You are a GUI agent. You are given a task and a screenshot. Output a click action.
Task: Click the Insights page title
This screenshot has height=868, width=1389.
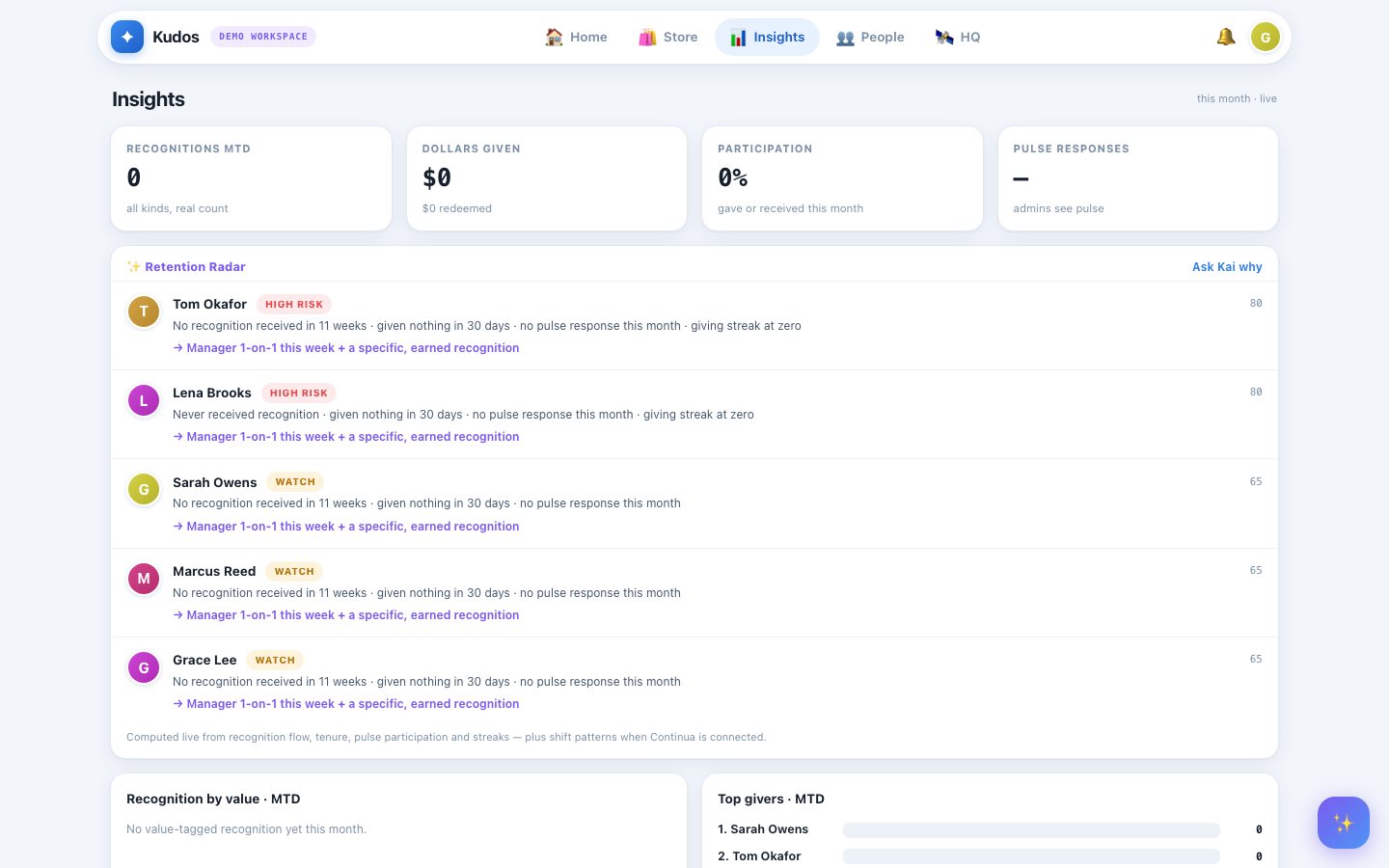(149, 99)
